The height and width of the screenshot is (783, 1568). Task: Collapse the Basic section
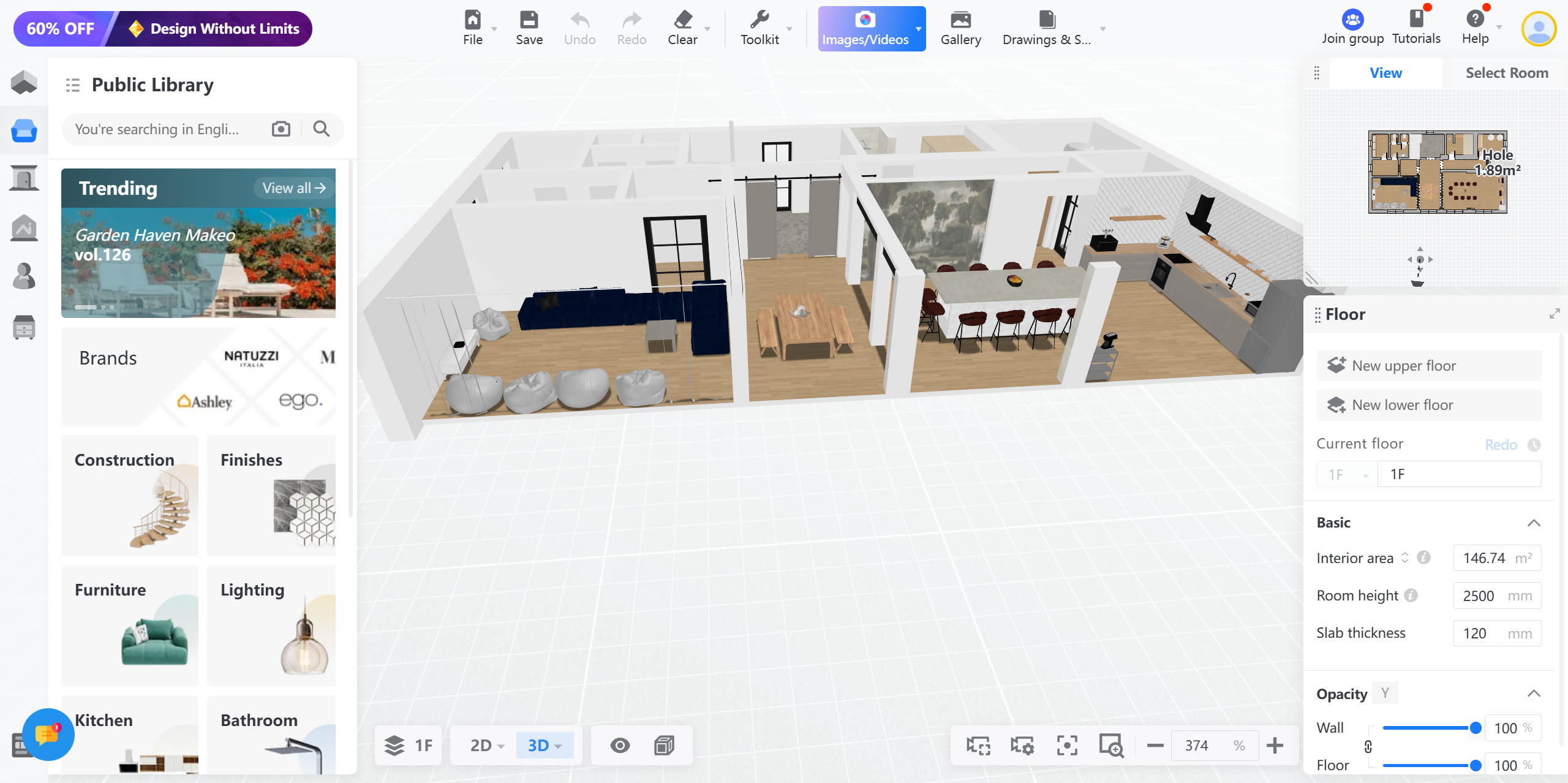[x=1534, y=523]
